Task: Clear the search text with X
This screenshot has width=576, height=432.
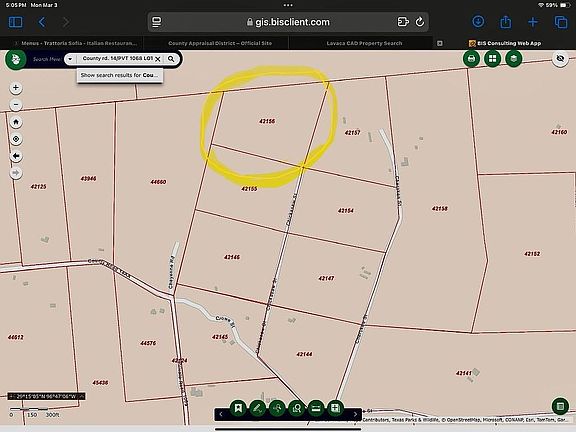Action: (158, 59)
